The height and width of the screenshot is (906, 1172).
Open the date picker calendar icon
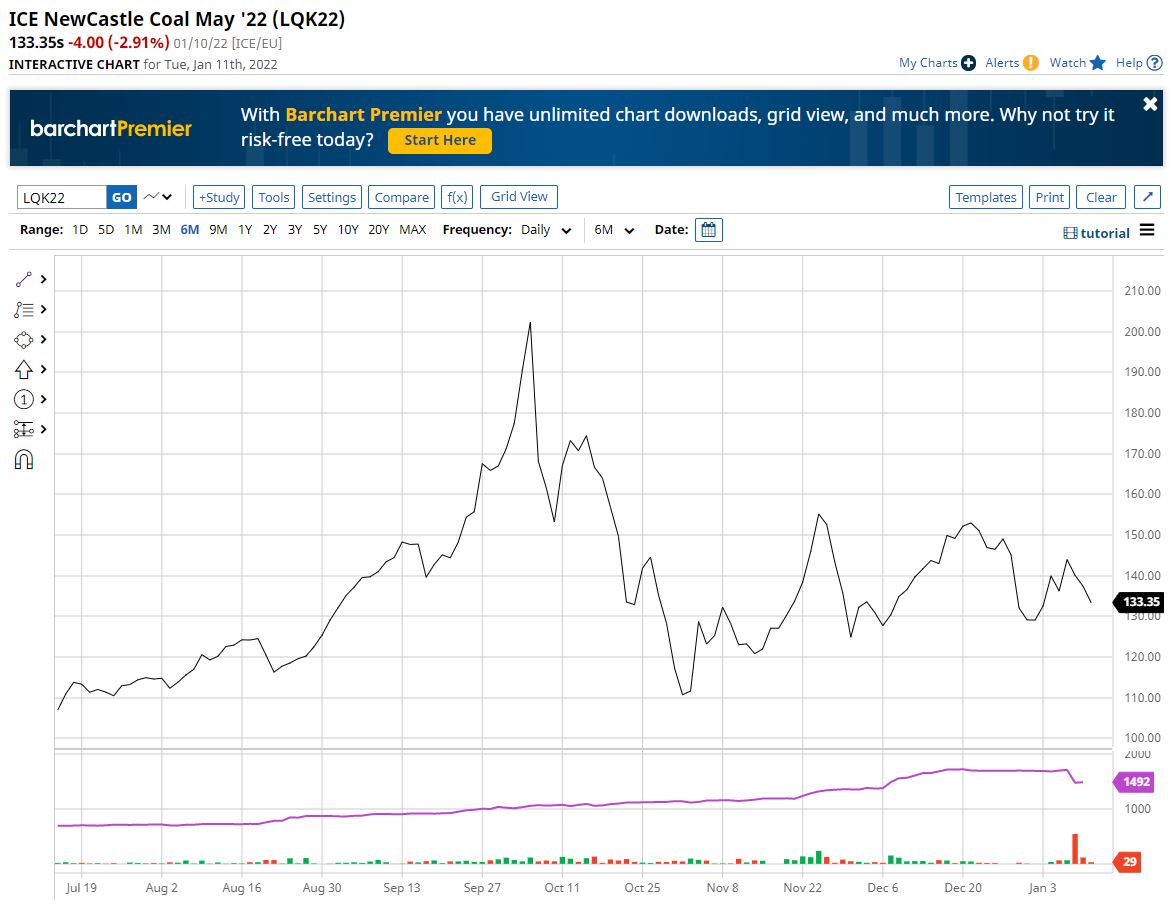point(708,230)
